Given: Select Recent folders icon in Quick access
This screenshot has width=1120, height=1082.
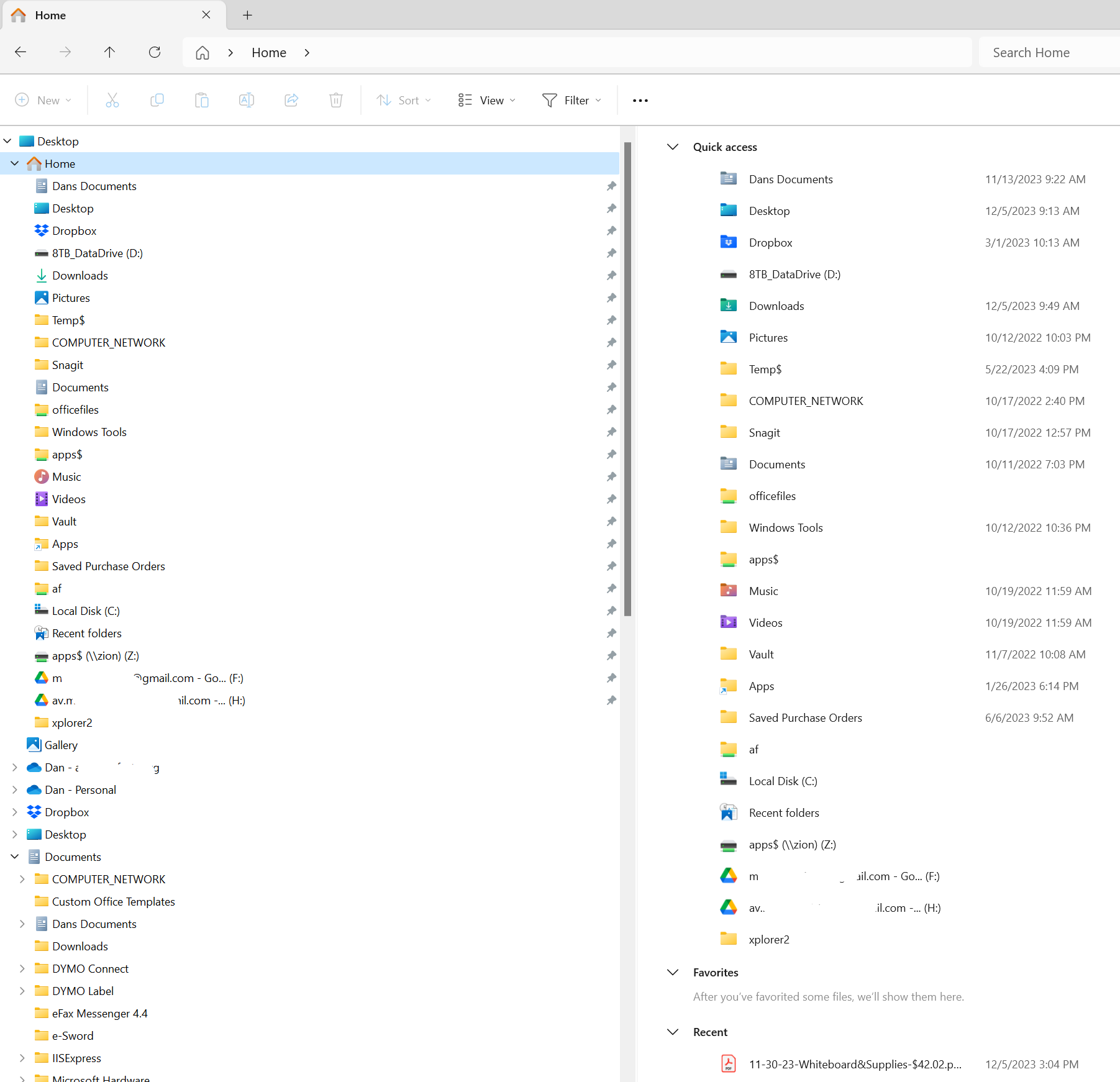Looking at the screenshot, I should [729, 812].
